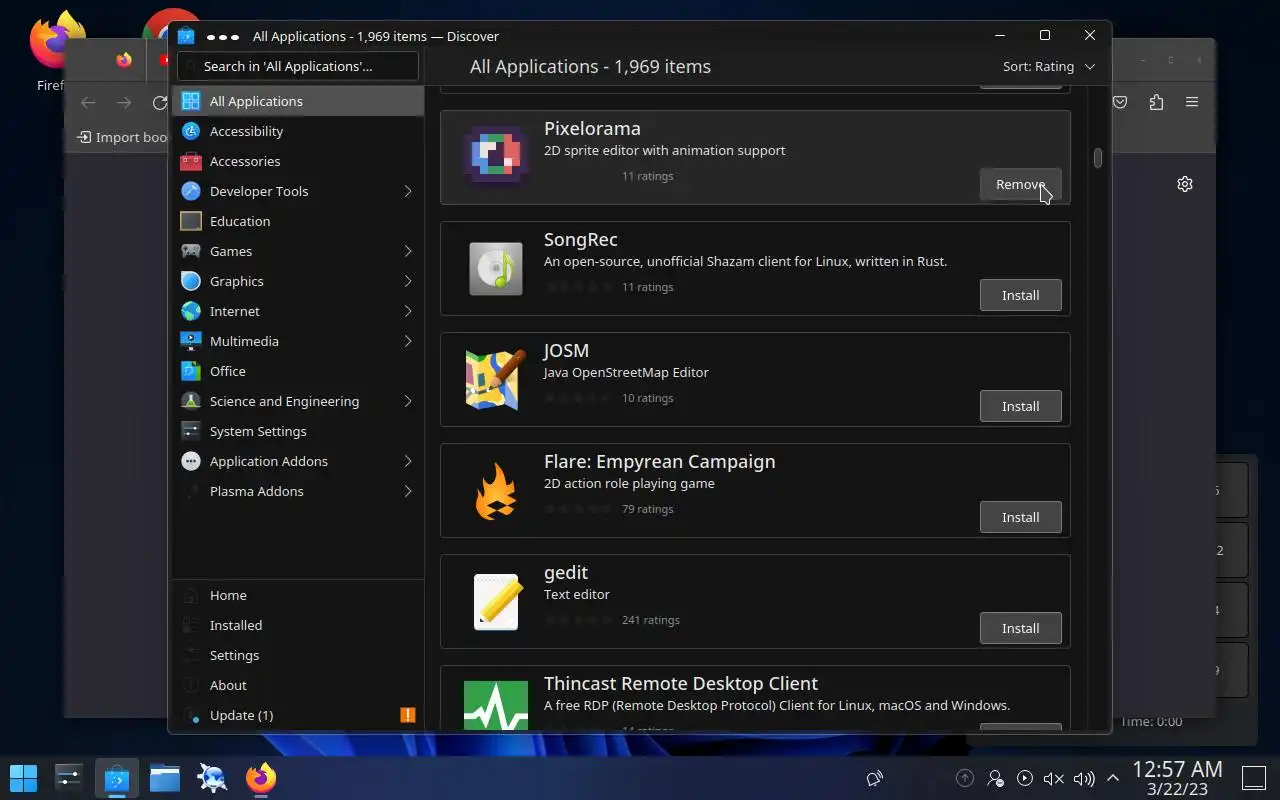Screen dimensions: 1280x800
Task: Expand the Application Addons chevron
Action: [x=408, y=461]
